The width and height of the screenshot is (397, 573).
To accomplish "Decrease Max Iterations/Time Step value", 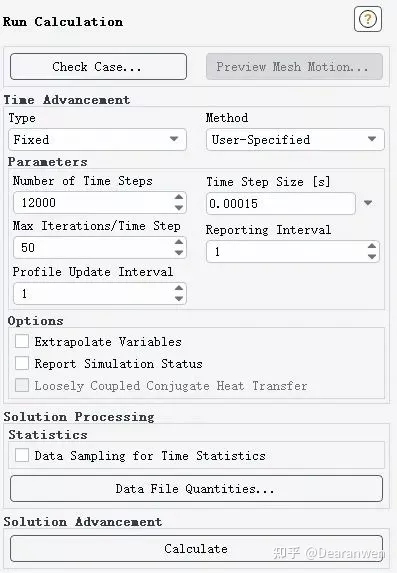I will (178, 253).
